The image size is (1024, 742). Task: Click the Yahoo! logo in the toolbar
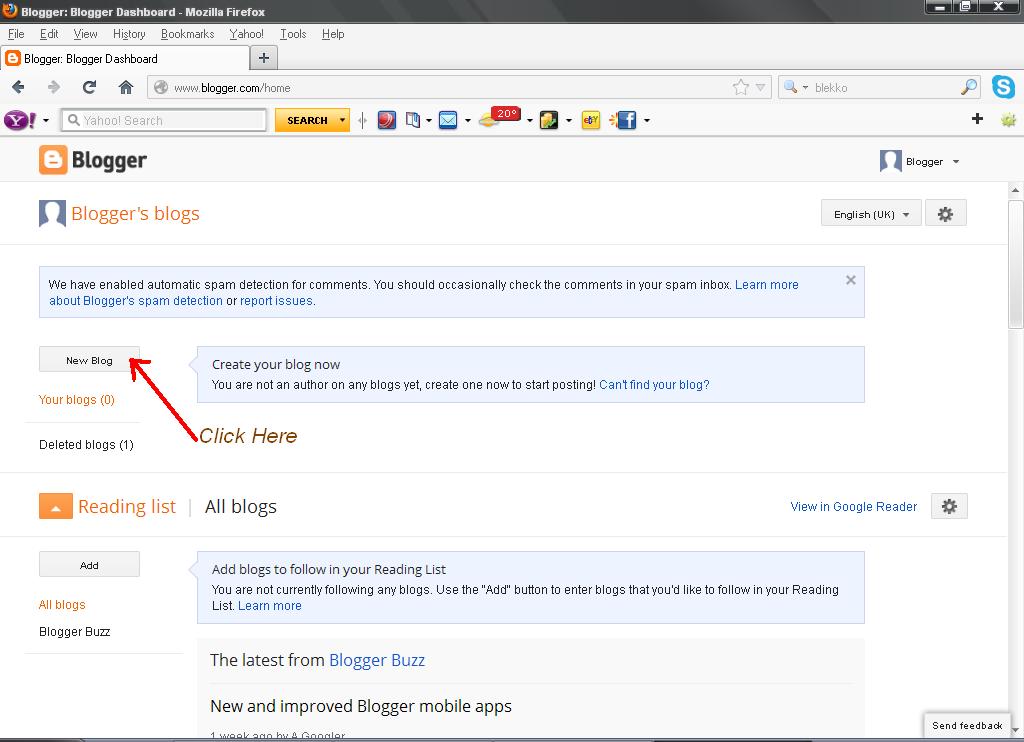[20, 120]
